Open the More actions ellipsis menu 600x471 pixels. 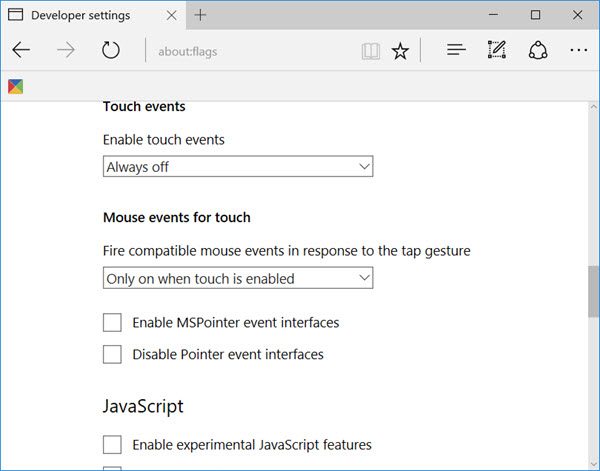579,50
